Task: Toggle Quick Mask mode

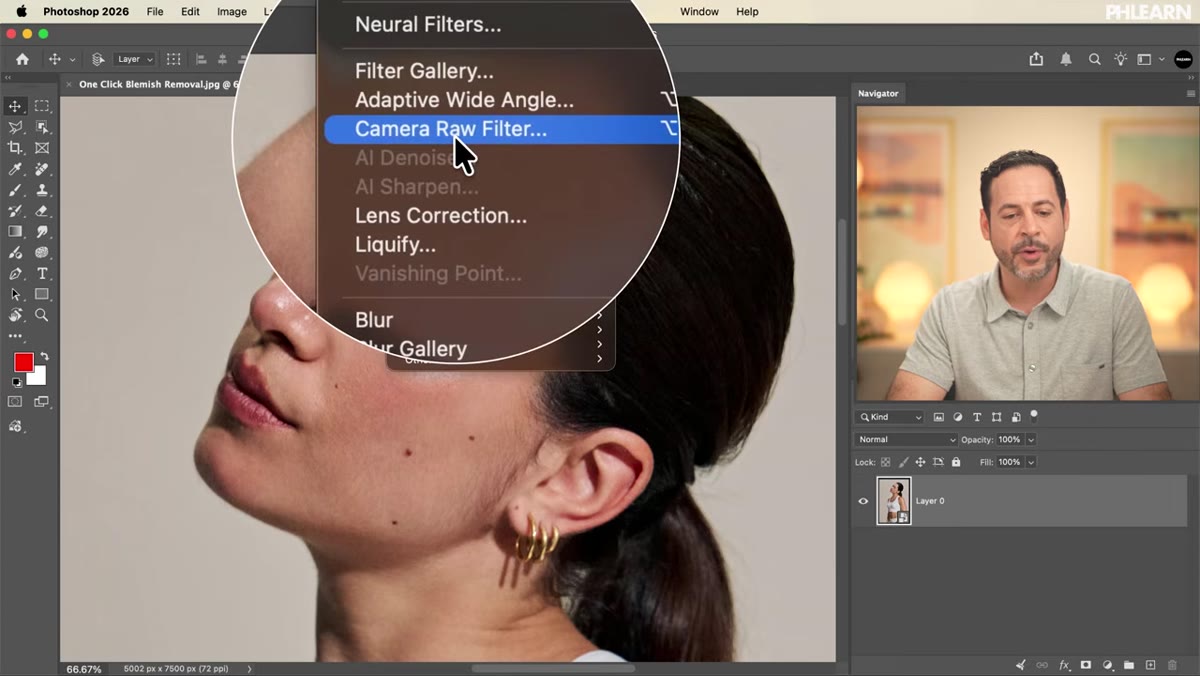Action: (x=15, y=401)
